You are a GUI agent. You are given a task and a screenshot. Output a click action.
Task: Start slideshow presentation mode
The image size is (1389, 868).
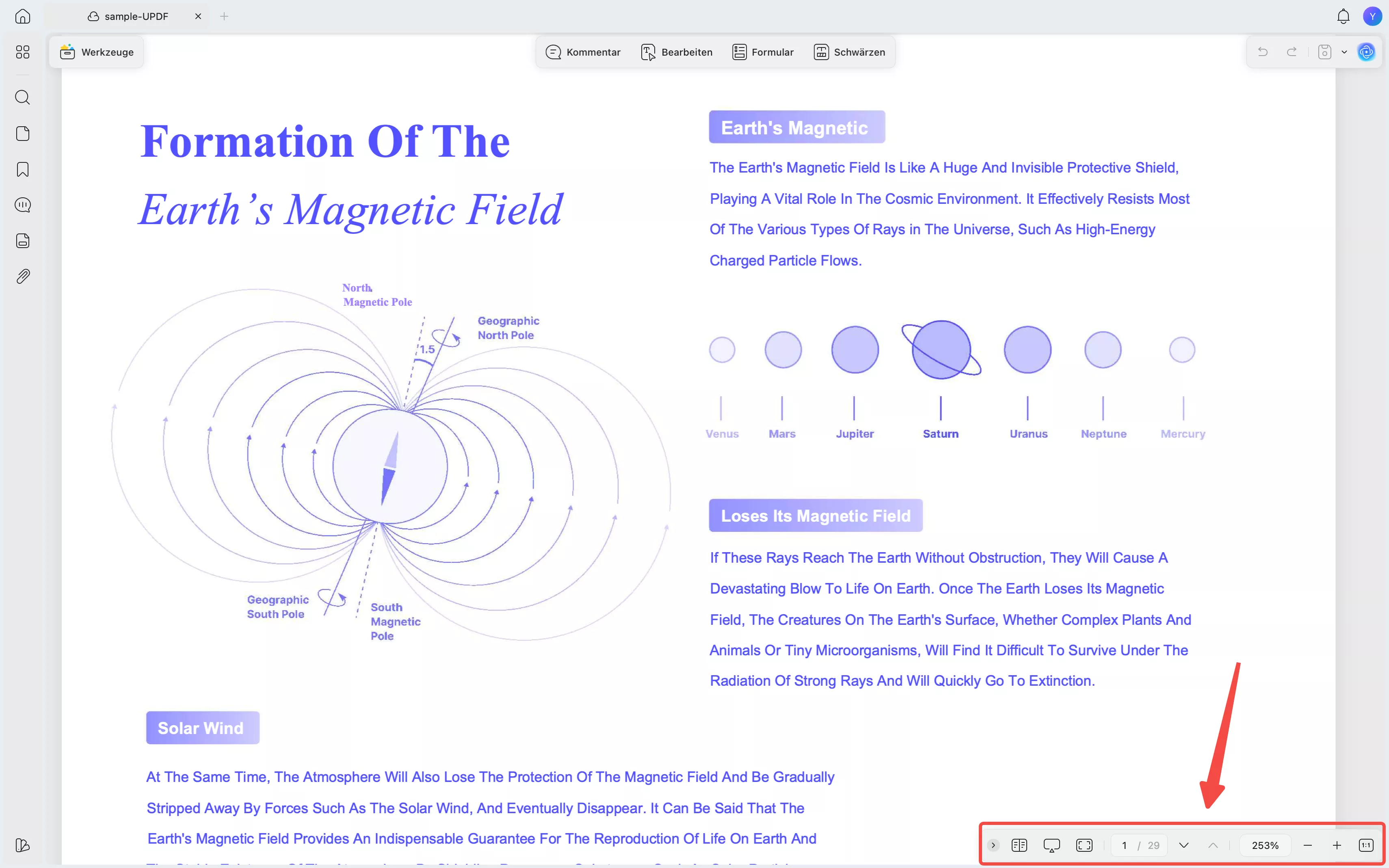1051,845
